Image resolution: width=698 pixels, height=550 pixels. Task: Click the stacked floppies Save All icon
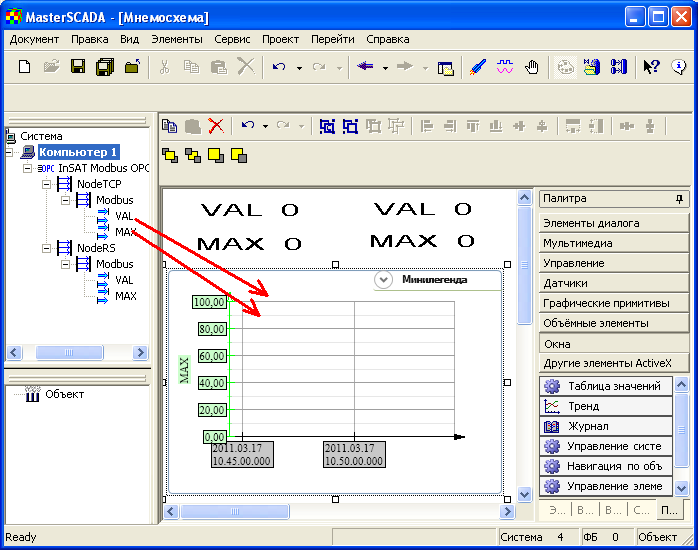(105, 67)
